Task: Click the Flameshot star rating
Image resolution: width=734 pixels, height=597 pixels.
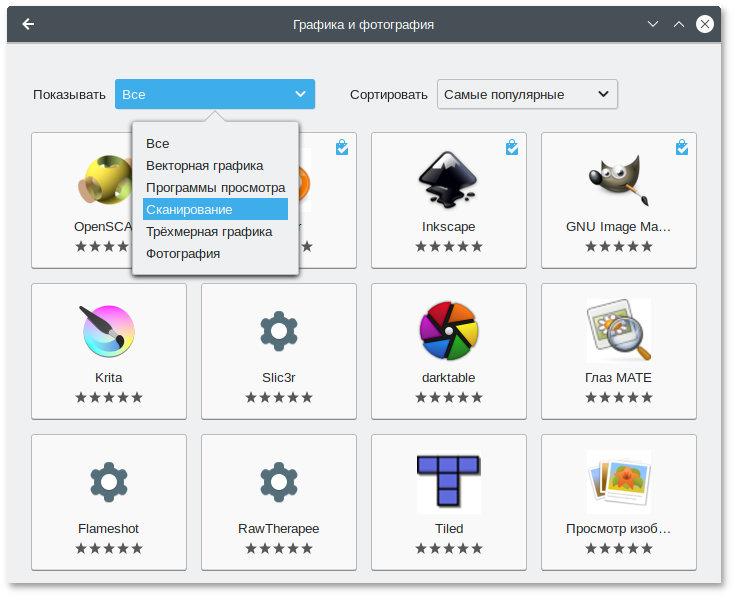Action: tap(109, 548)
